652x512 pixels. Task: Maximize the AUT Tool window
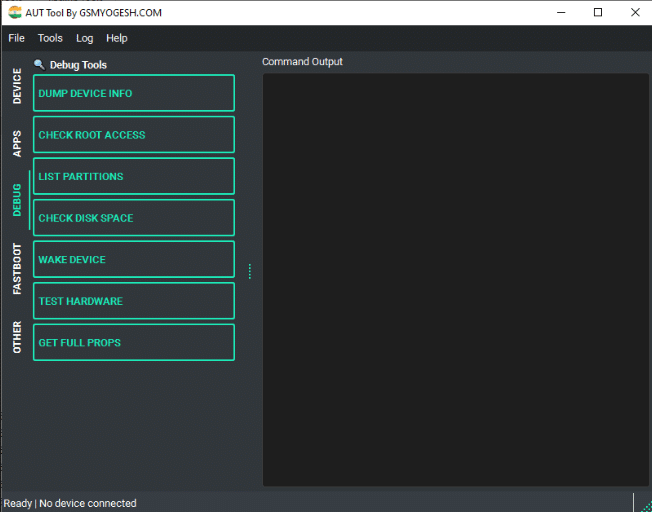tap(598, 12)
